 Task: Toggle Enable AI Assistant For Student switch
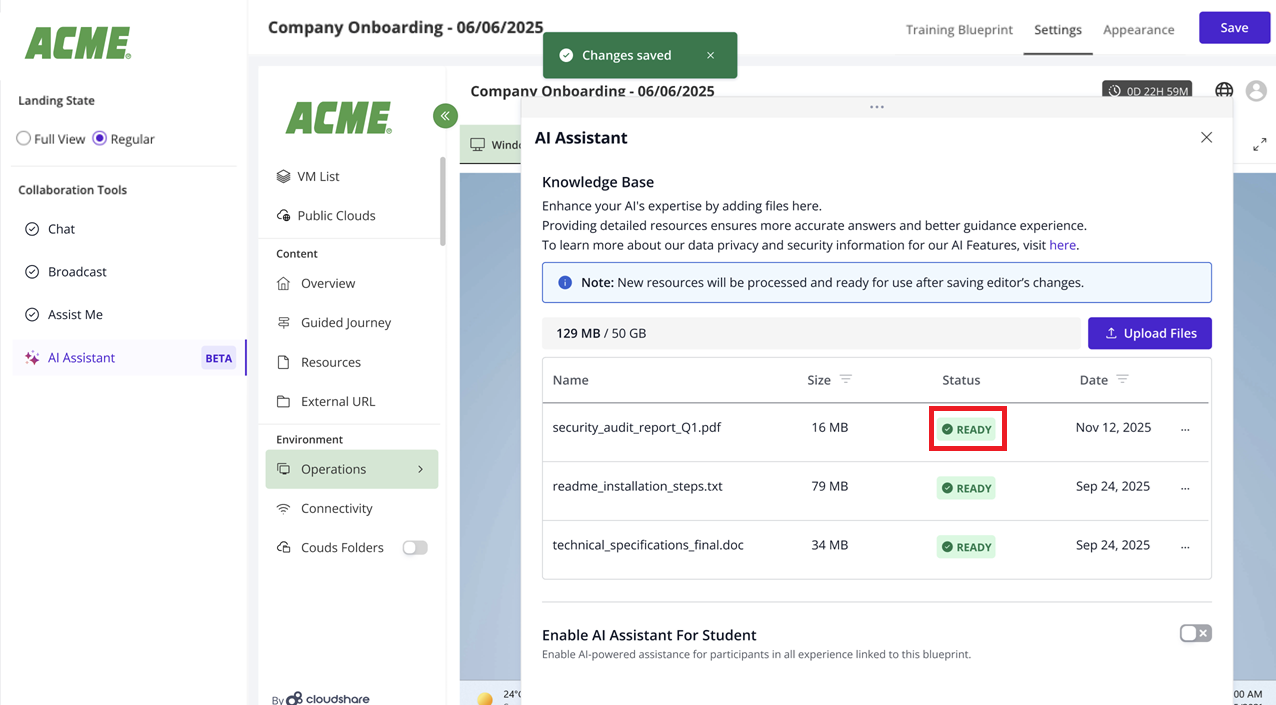point(1195,633)
